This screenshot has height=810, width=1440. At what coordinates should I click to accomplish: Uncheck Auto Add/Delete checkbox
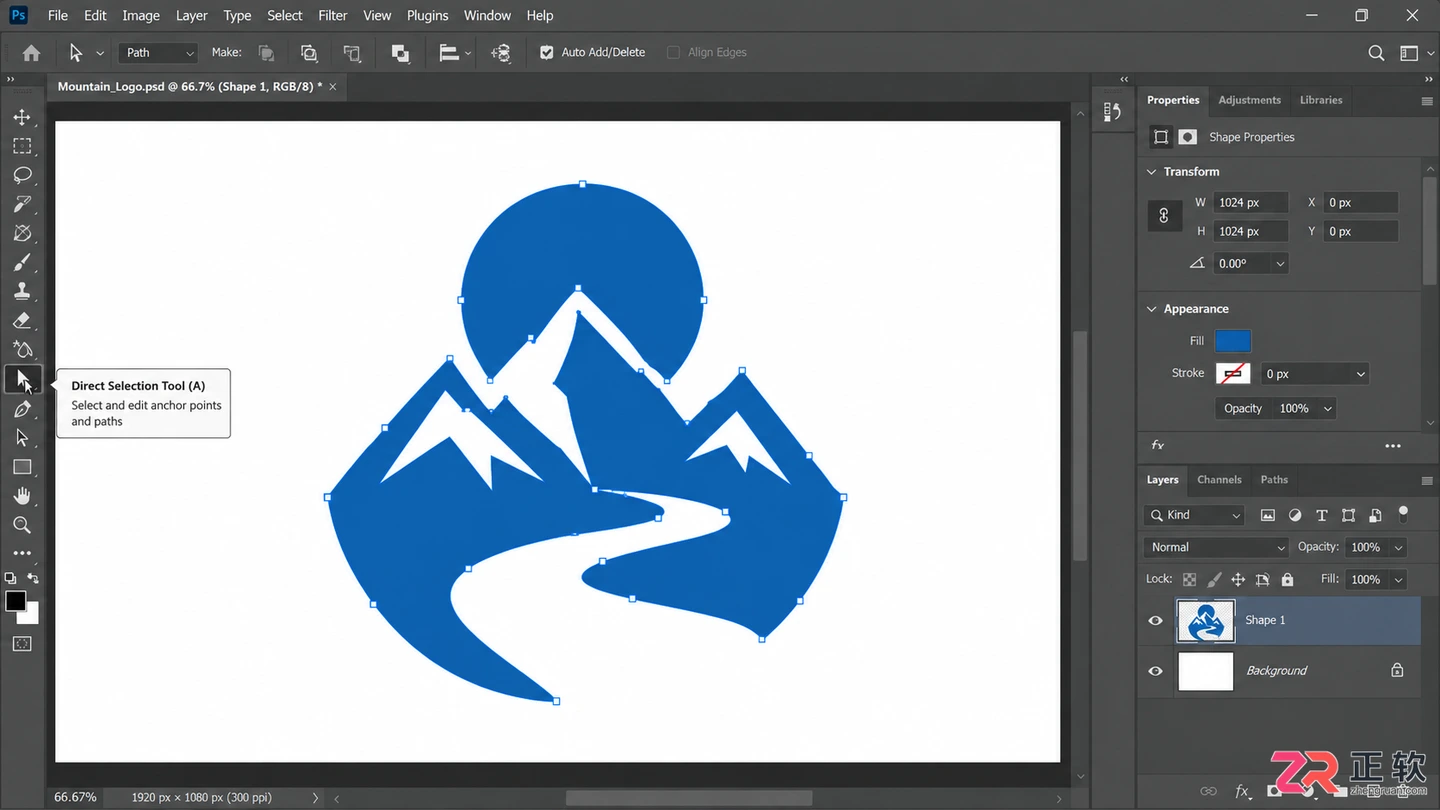point(547,53)
